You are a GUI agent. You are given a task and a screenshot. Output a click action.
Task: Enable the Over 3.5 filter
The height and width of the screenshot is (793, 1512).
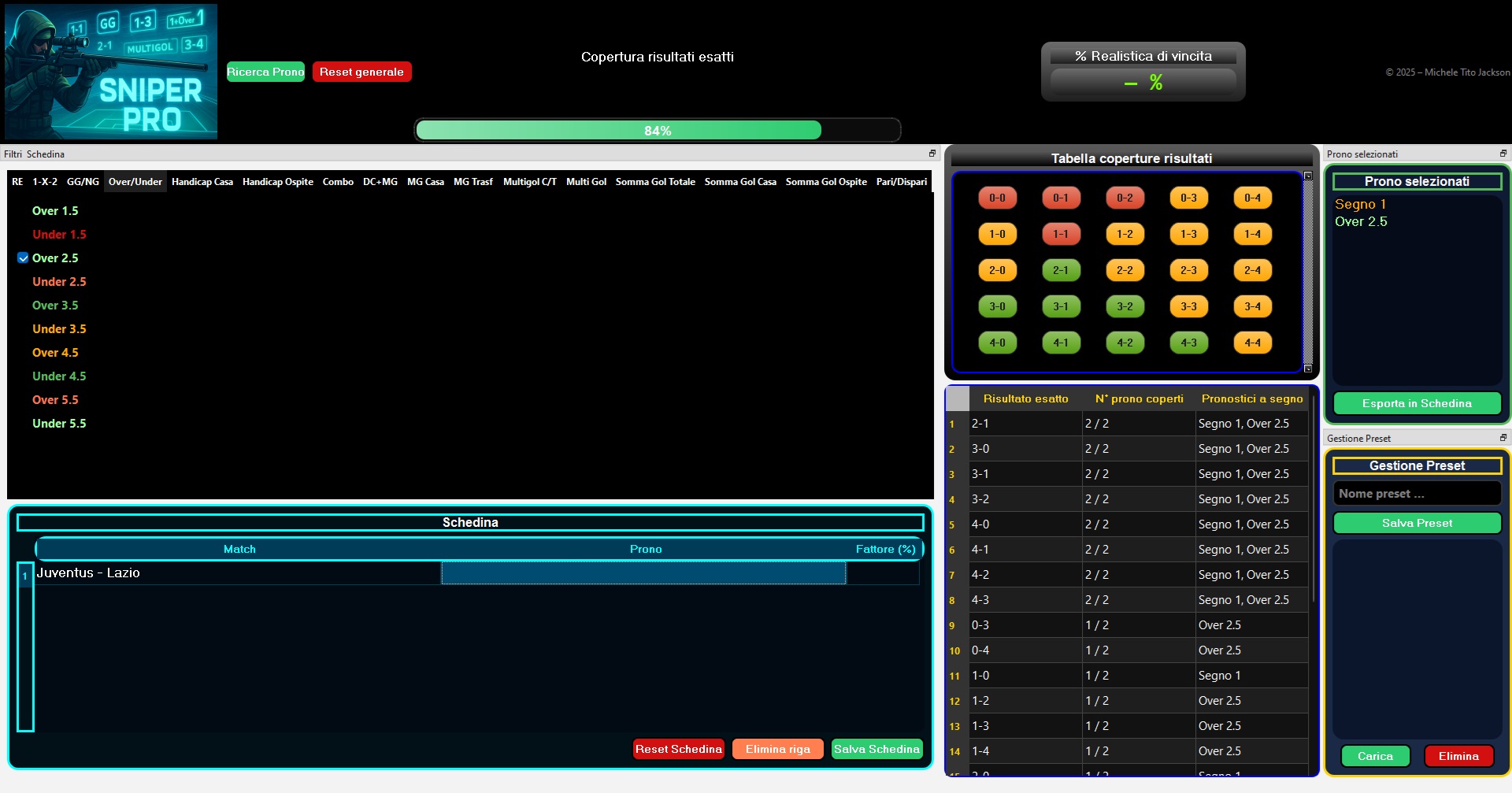[55, 305]
